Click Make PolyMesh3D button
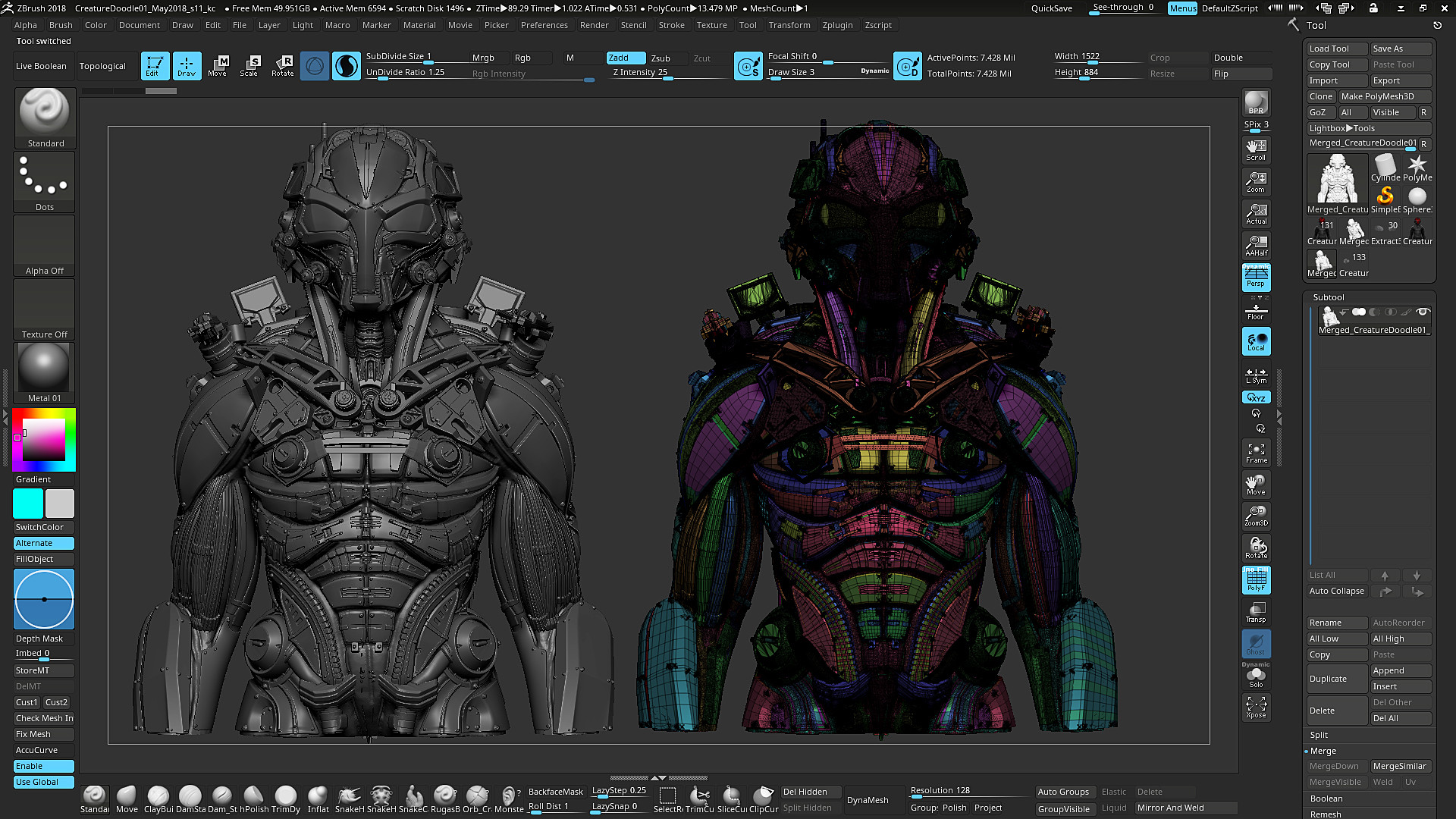Viewport: 1456px width, 819px height. (1385, 96)
